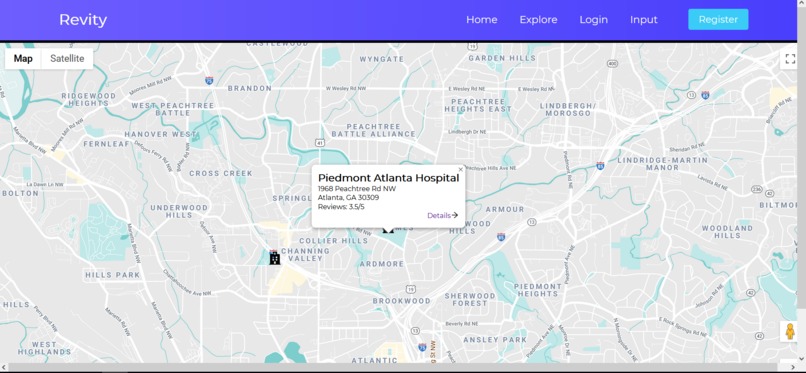Click Piedmont Atlanta Hospital title text

(x=389, y=178)
